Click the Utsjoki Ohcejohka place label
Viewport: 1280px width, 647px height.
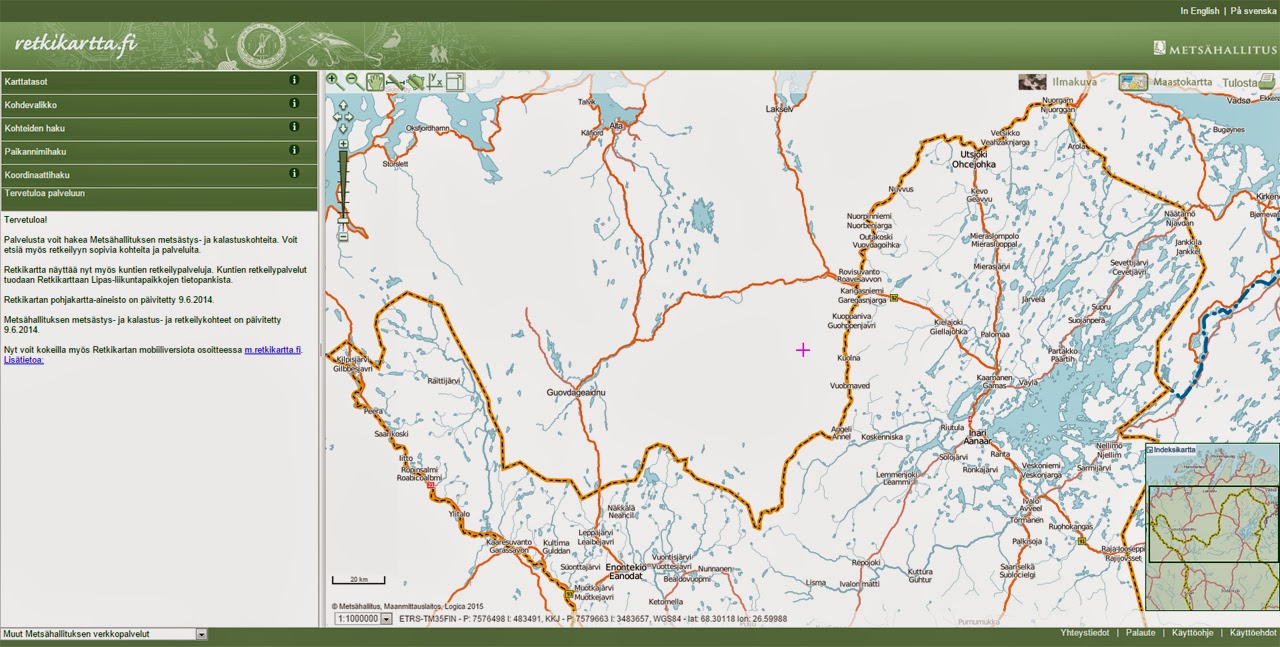pos(973,159)
